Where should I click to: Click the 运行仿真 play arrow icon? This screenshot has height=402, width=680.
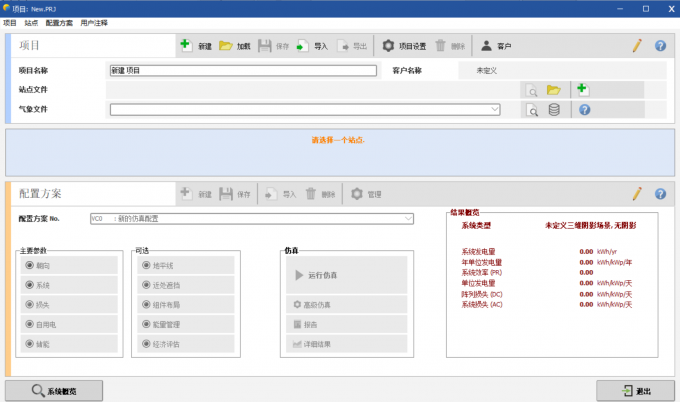299,275
